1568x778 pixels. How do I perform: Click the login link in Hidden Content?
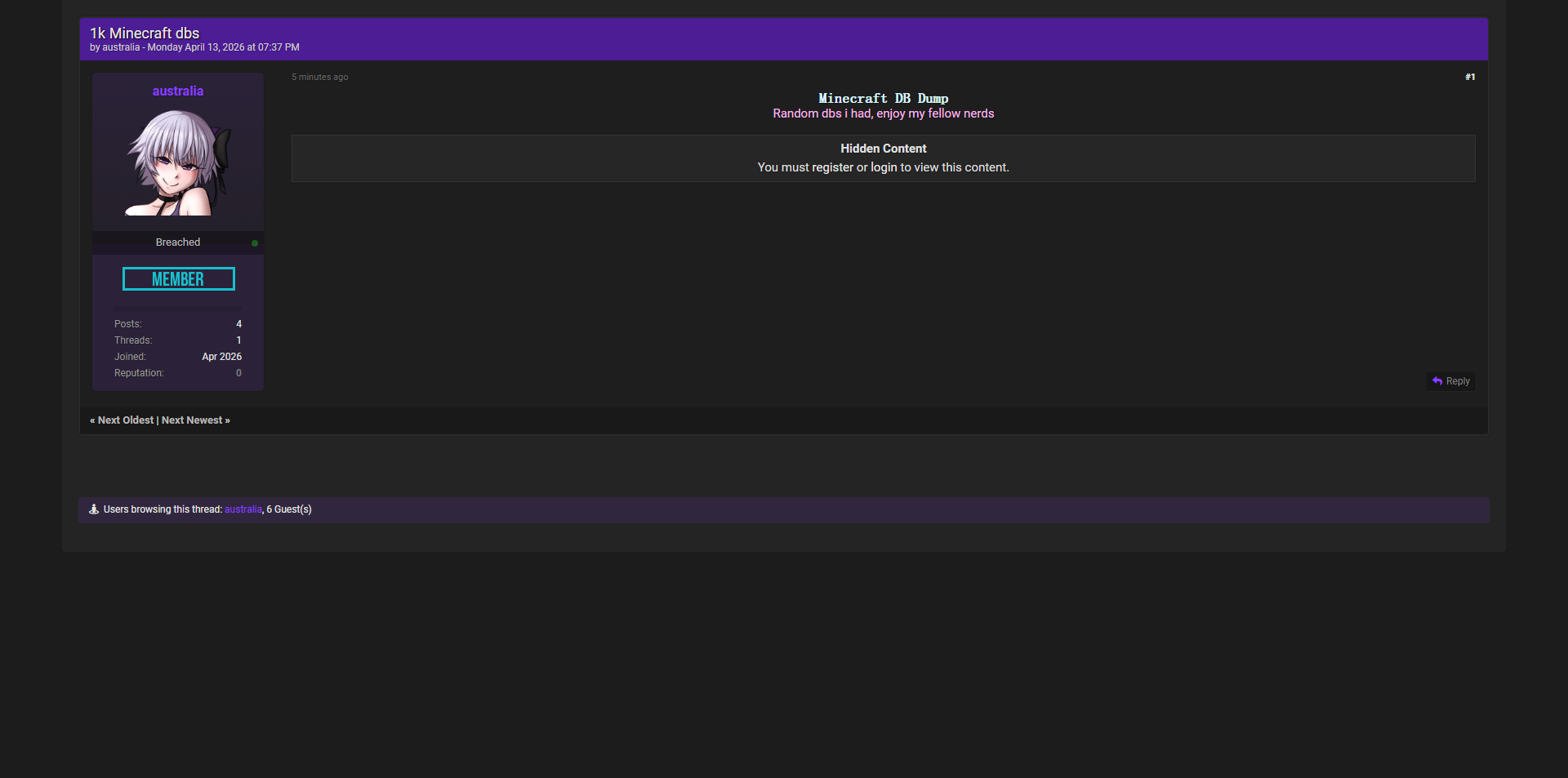click(x=884, y=167)
